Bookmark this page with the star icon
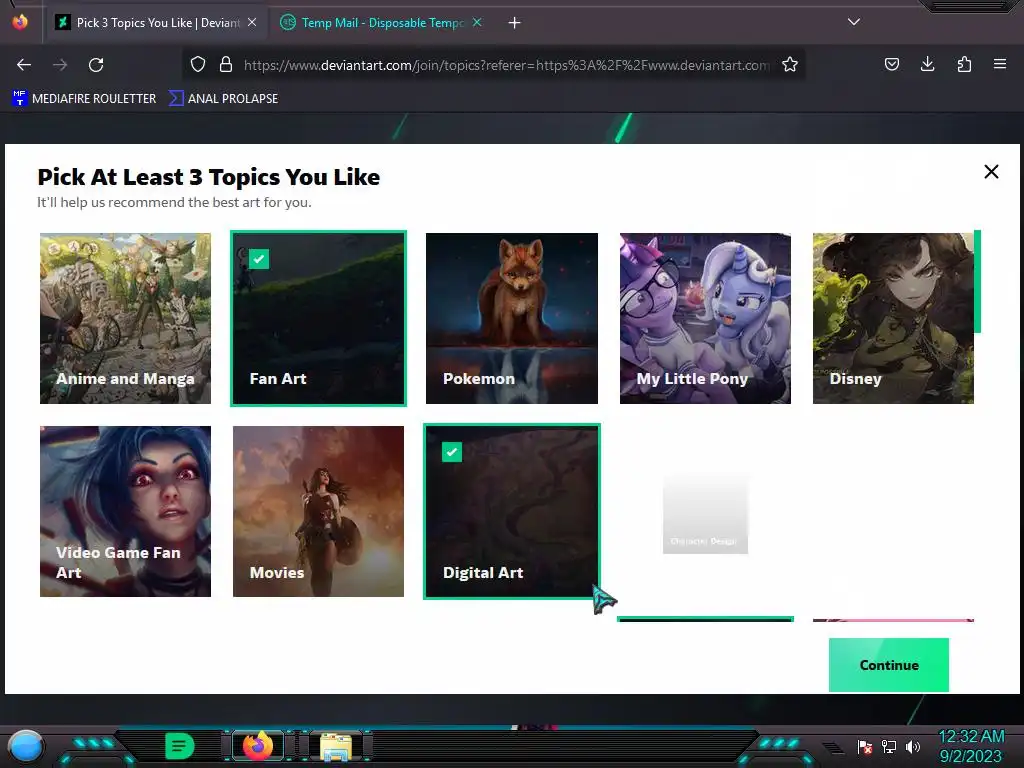 (790, 65)
